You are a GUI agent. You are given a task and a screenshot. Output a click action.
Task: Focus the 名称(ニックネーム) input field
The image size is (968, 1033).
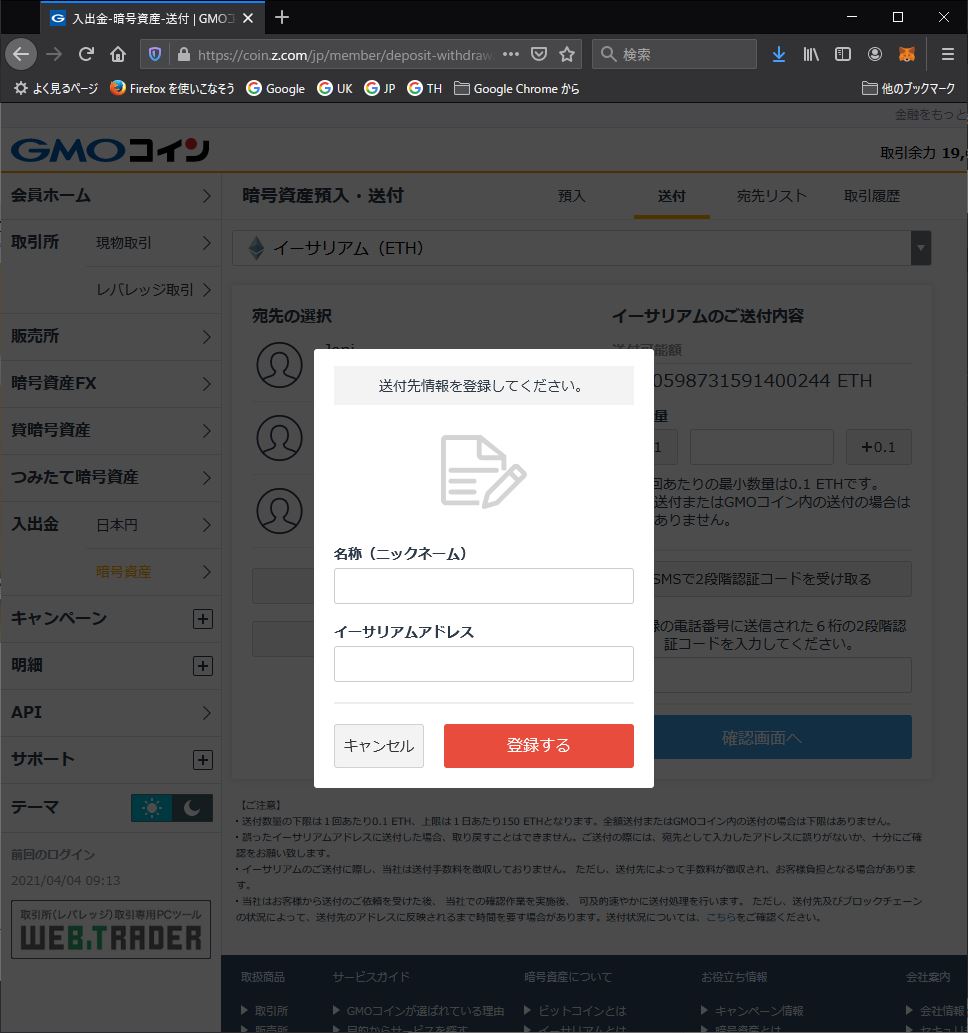pos(484,586)
